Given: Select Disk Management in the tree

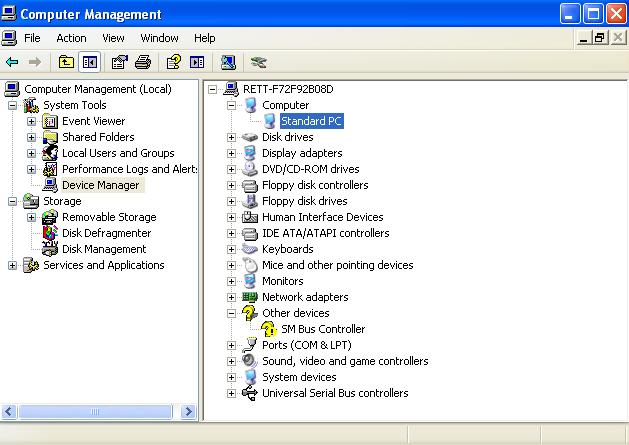Looking at the screenshot, I should coord(104,249).
